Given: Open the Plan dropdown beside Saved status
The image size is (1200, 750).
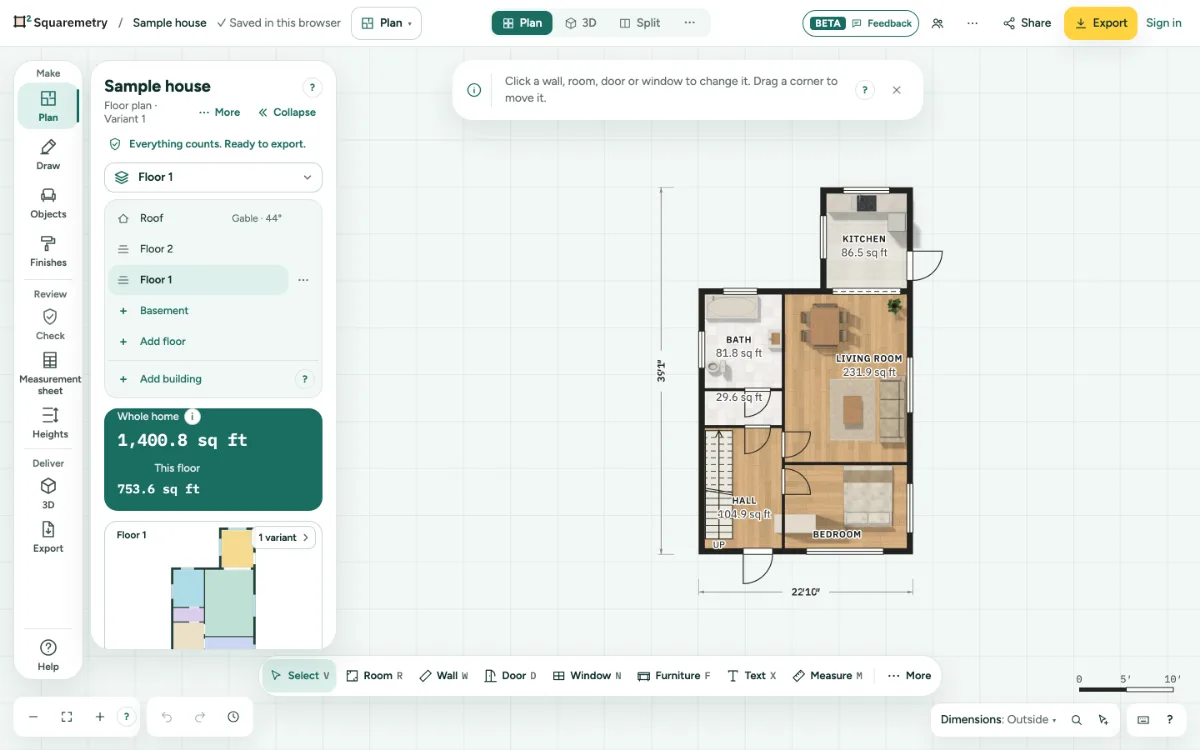Looking at the screenshot, I should coord(386,23).
